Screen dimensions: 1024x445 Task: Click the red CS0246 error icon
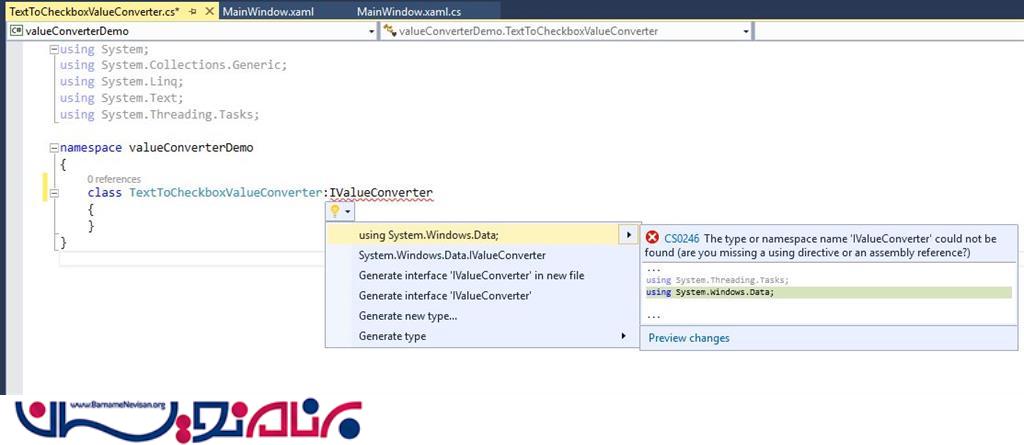[652, 238]
